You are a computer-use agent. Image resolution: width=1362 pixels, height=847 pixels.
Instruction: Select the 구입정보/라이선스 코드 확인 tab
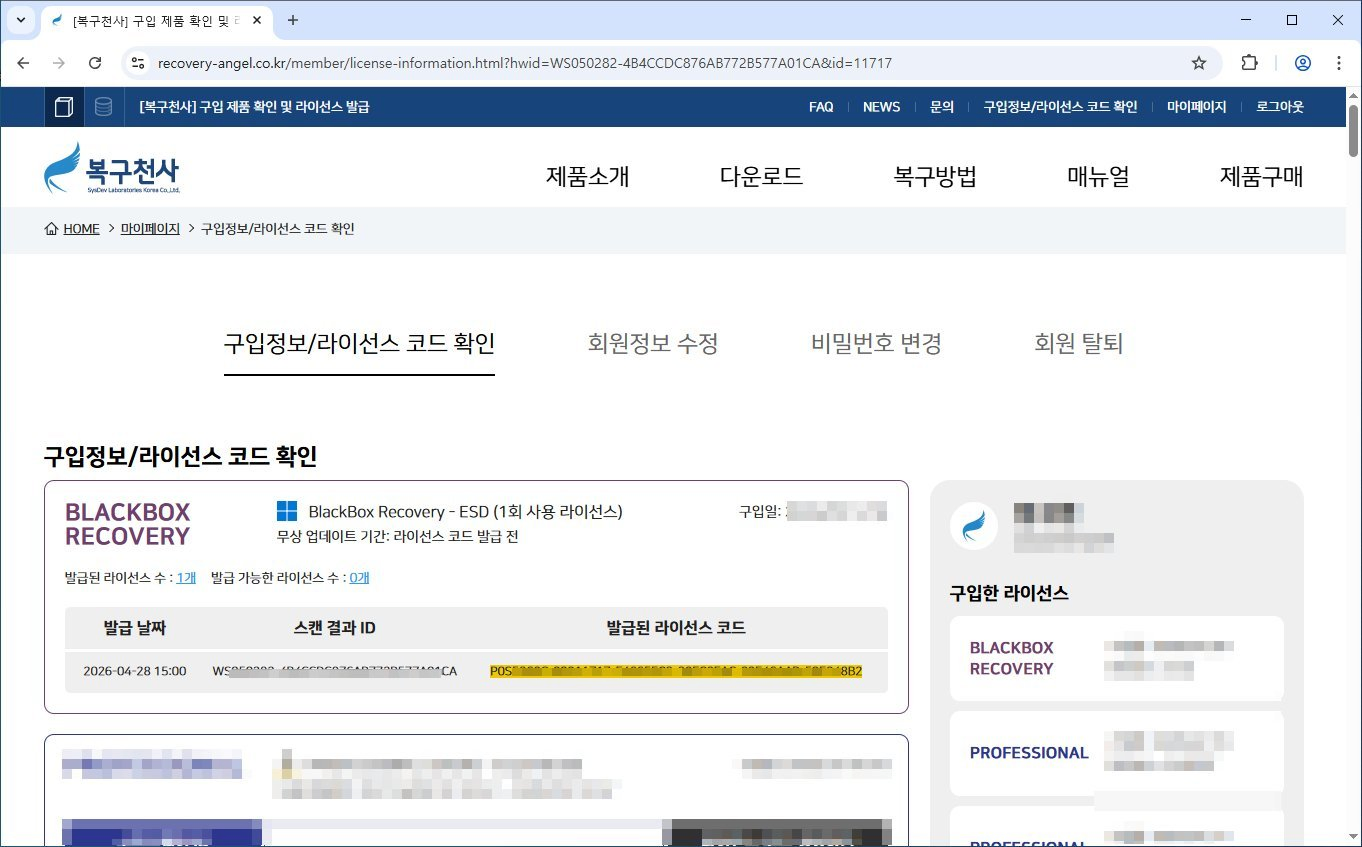pos(359,344)
